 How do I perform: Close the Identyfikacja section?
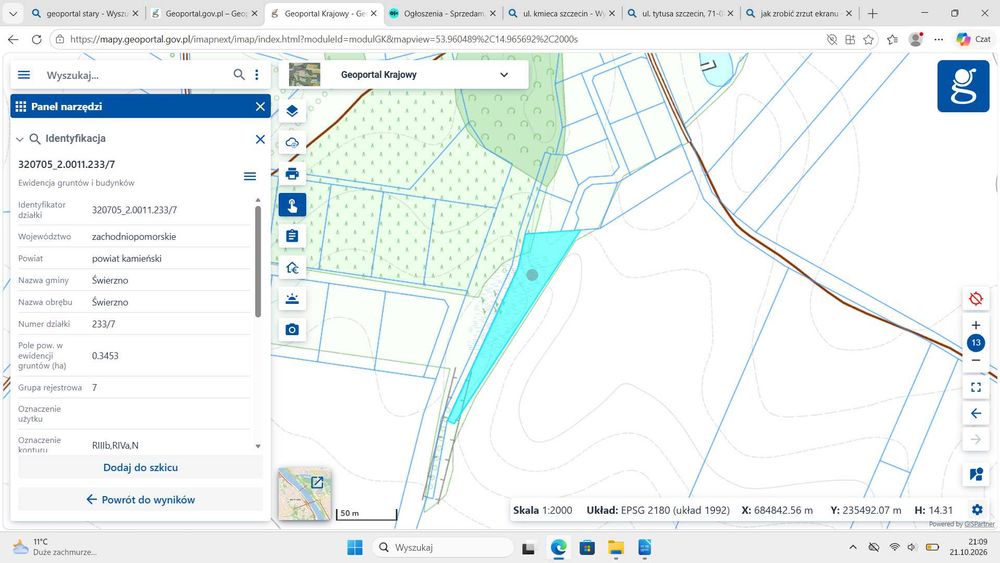[x=260, y=139]
